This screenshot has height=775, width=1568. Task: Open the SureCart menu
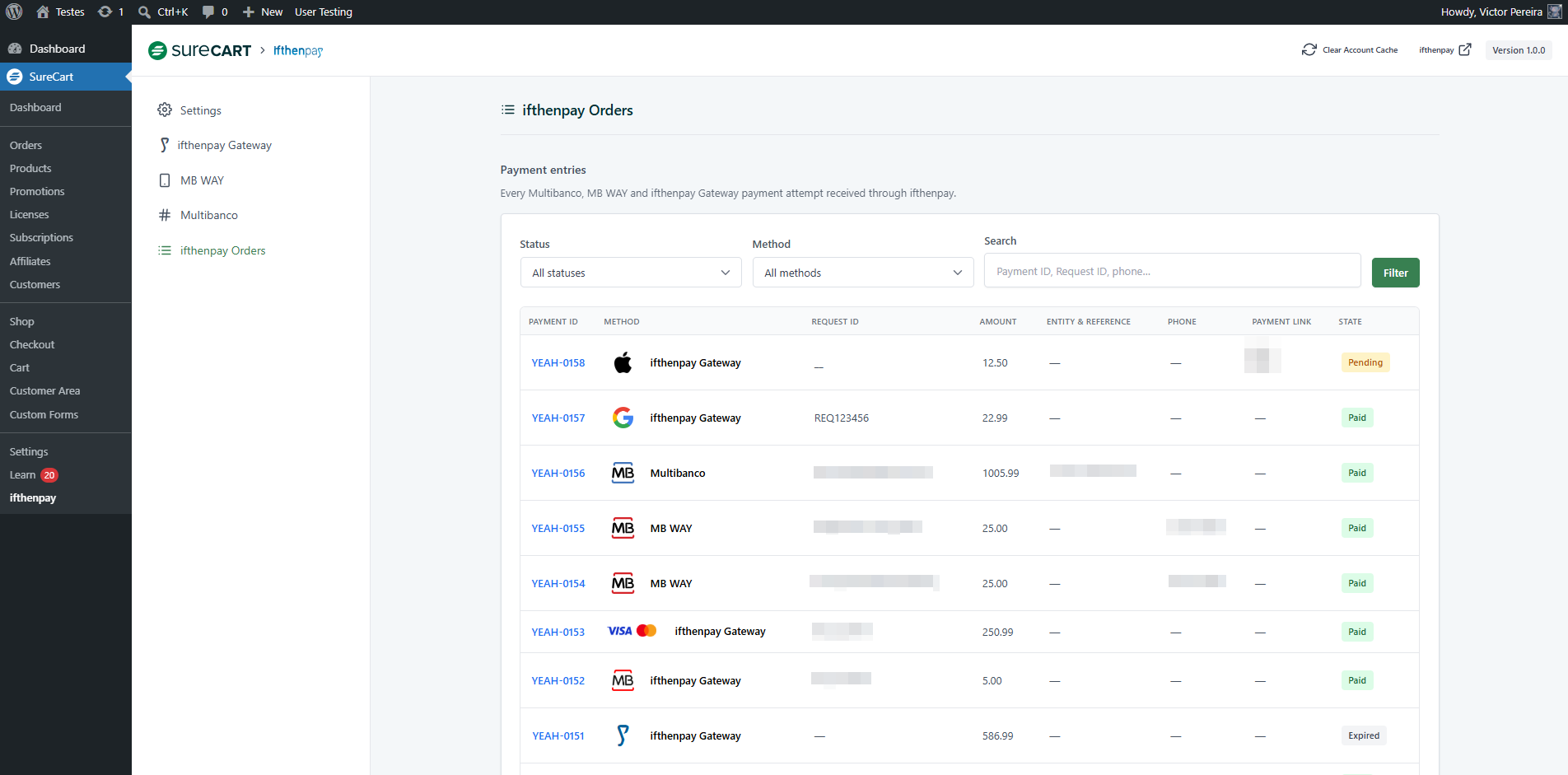click(x=66, y=77)
